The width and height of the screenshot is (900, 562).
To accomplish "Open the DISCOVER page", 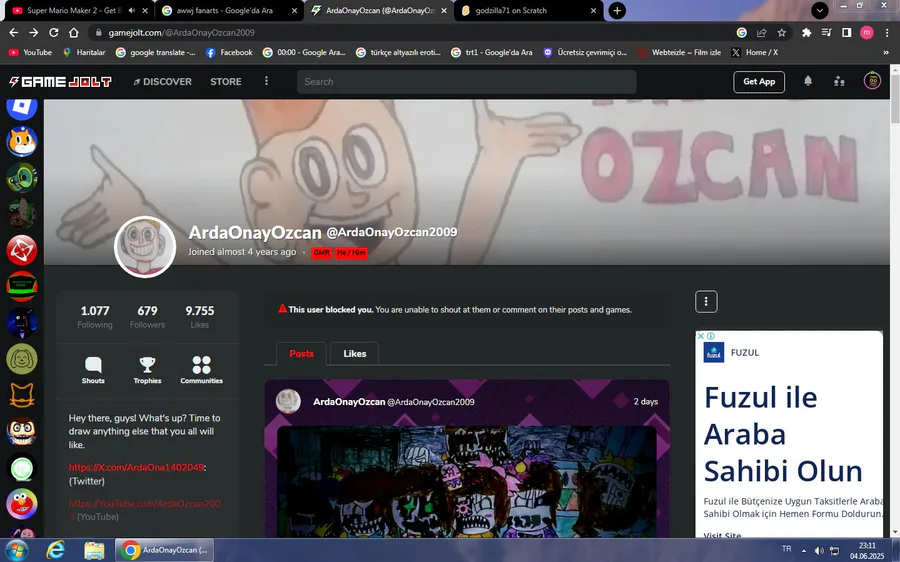I will [162, 82].
